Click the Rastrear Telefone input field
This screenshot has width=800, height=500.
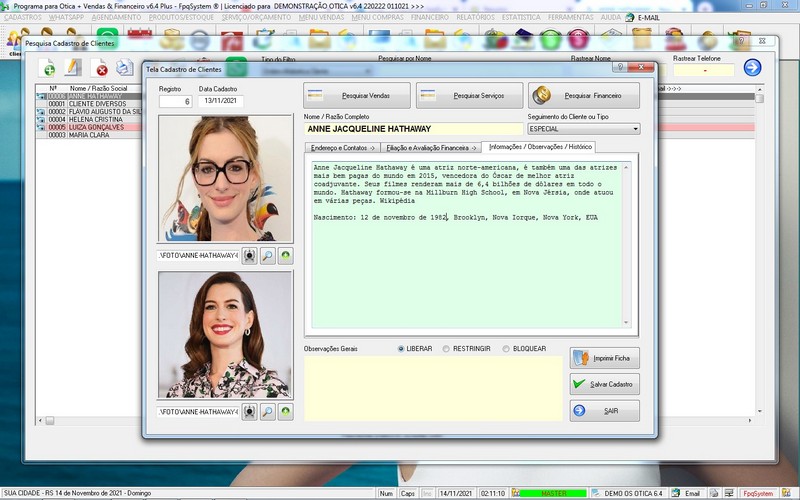pyautogui.click(x=704, y=70)
